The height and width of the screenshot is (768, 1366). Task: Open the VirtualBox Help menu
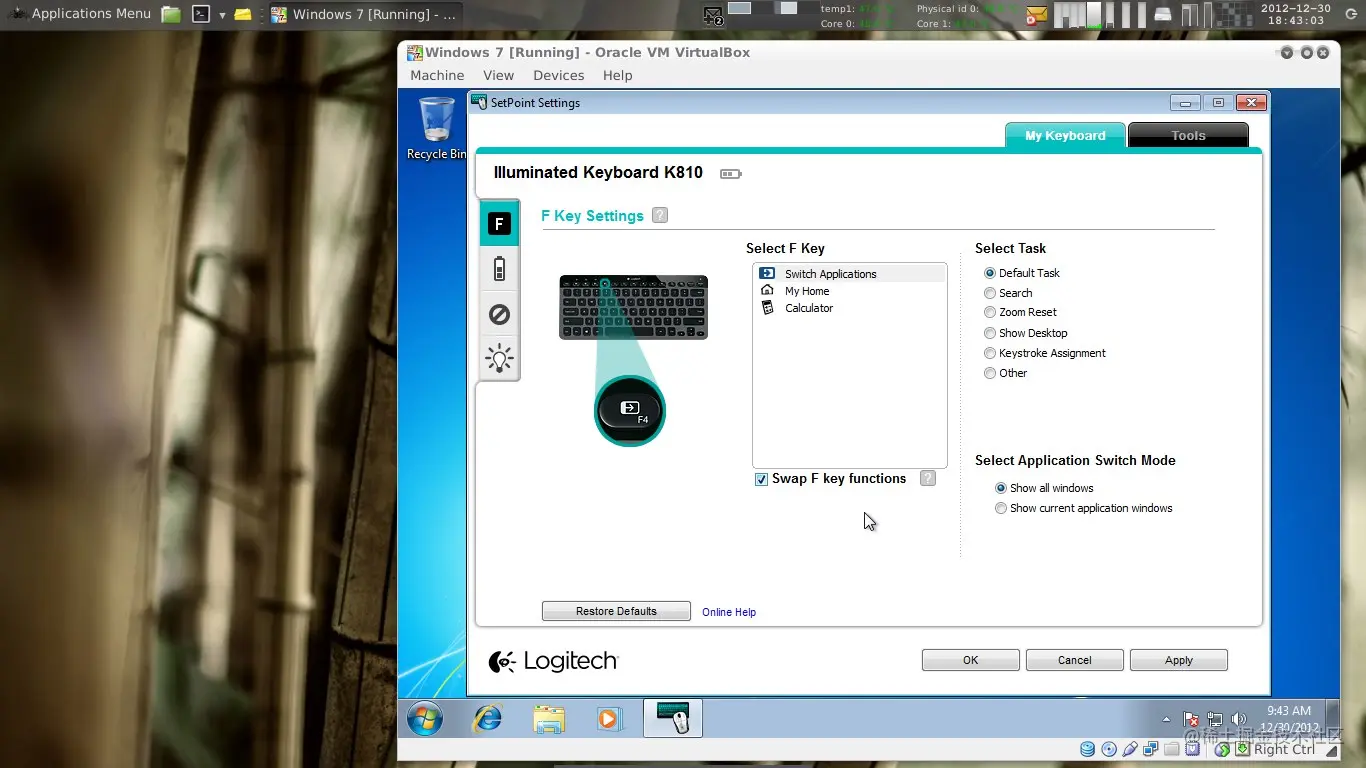coord(617,75)
